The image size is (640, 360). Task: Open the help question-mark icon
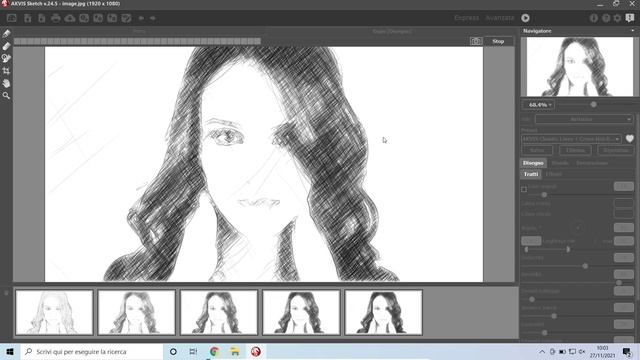click(x=606, y=18)
